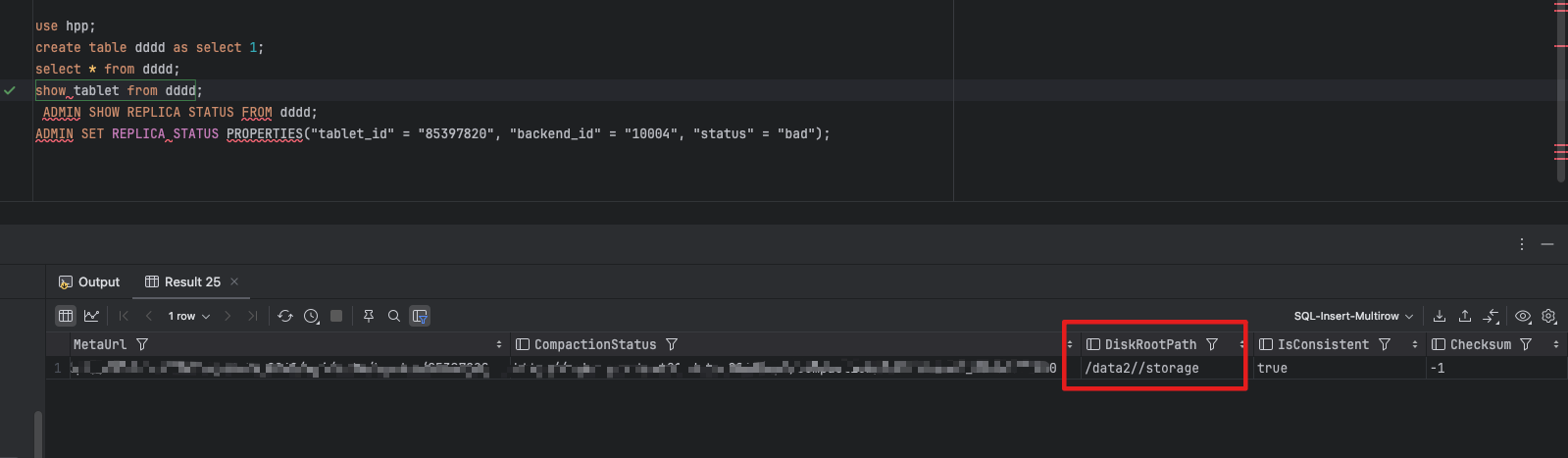The image size is (1568, 458).
Task: Select the /data2//storage cell
Action: tap(1142, 368)
